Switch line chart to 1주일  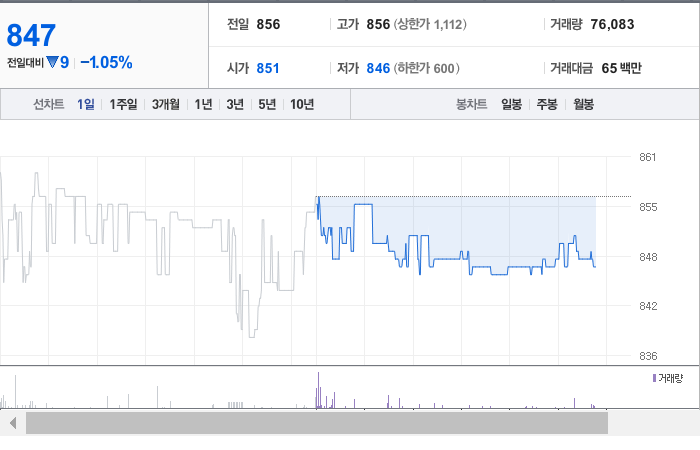point(123,104)
